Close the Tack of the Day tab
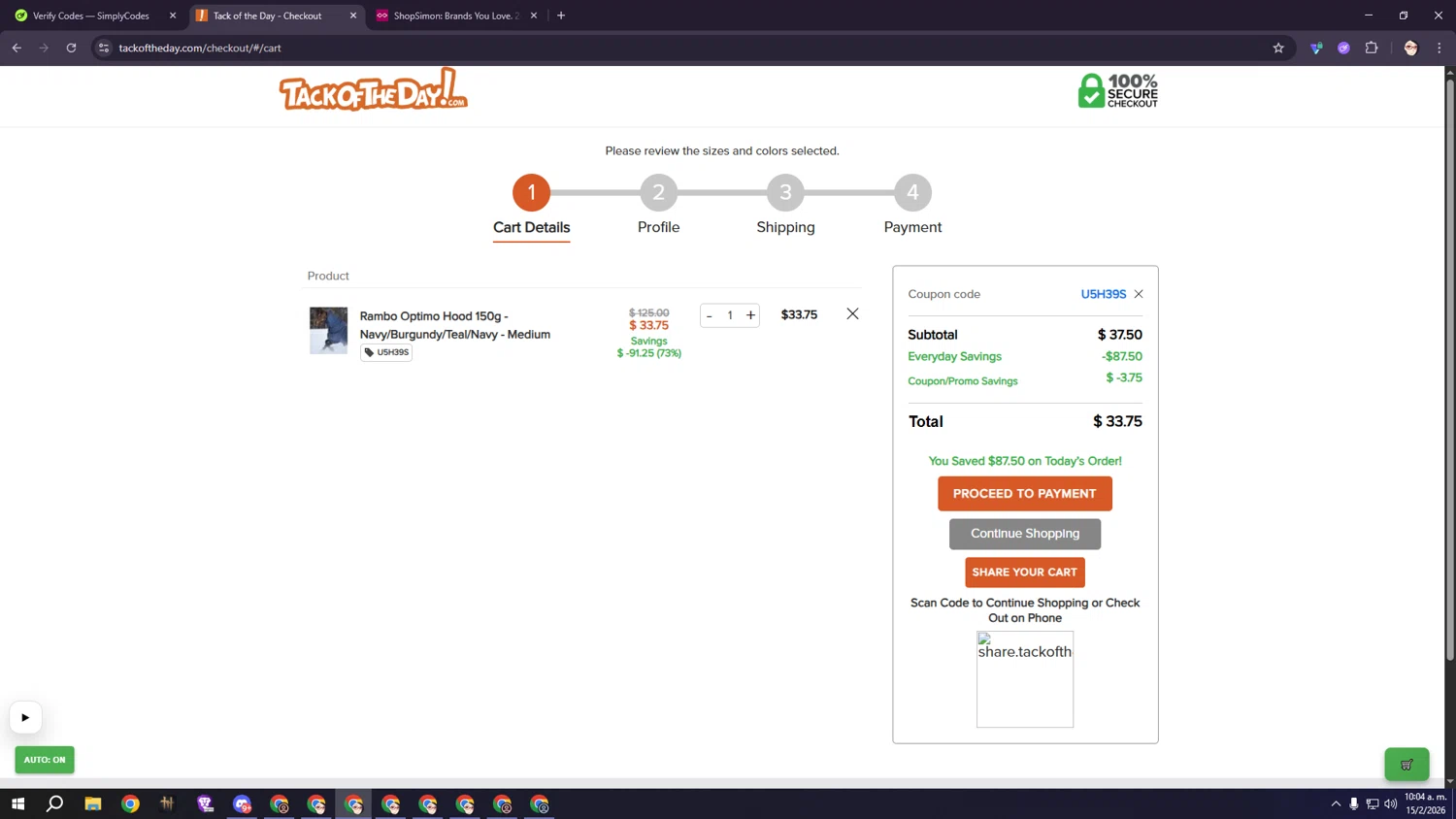 click(x=353, y=16)
